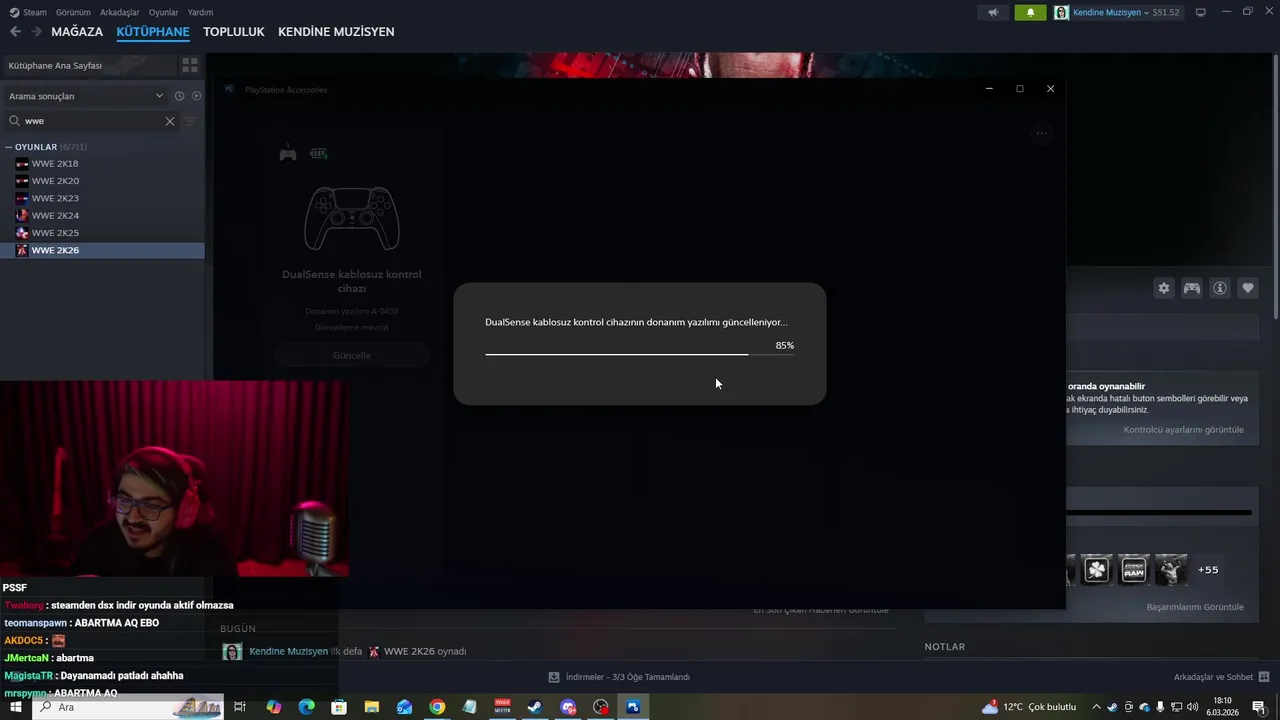Show hidden system tray icons chevron

[1097, 707]
